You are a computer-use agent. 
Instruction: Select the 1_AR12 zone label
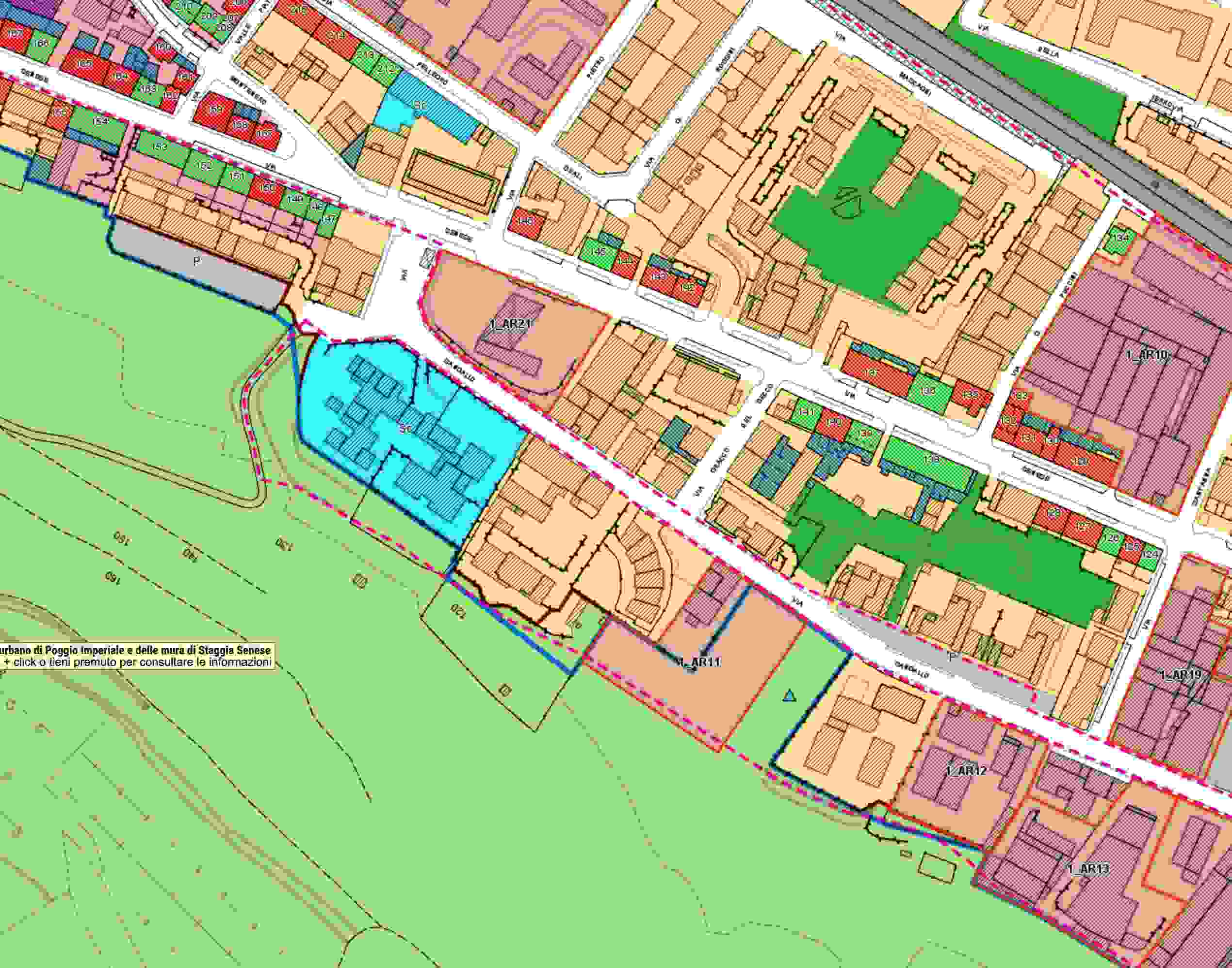click(966, 771)
